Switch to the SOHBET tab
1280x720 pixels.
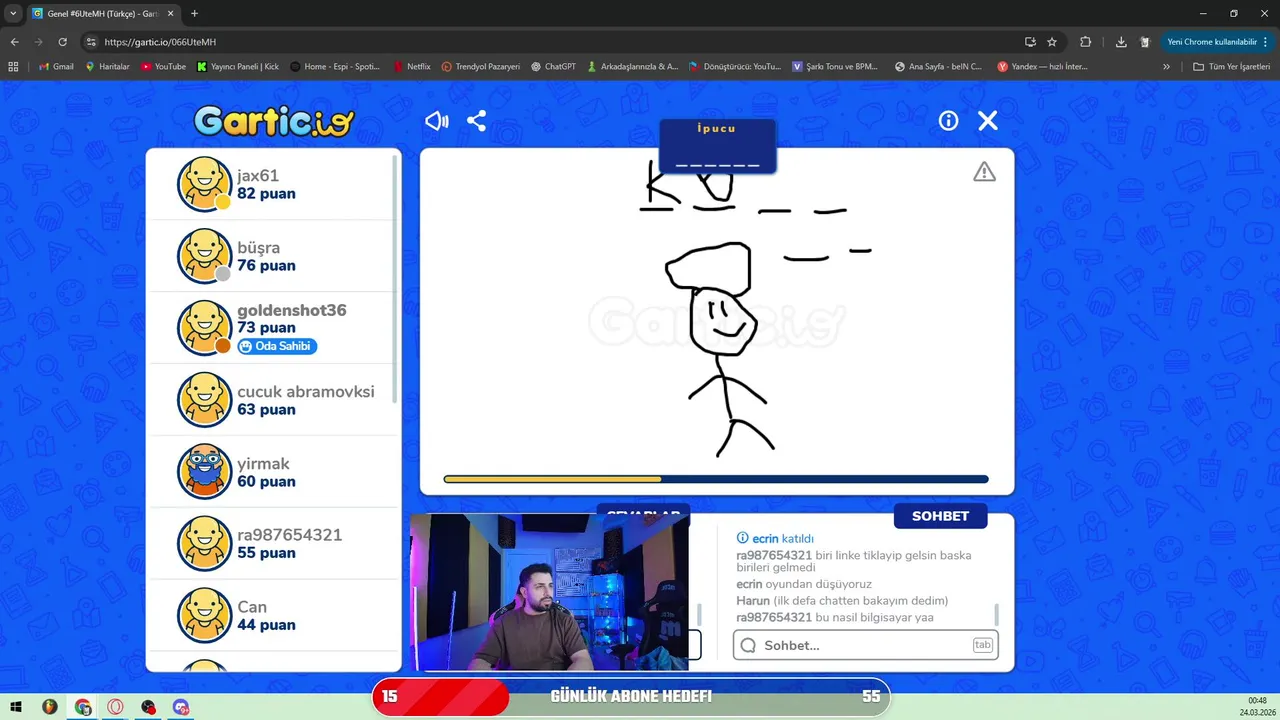(940, 516)
